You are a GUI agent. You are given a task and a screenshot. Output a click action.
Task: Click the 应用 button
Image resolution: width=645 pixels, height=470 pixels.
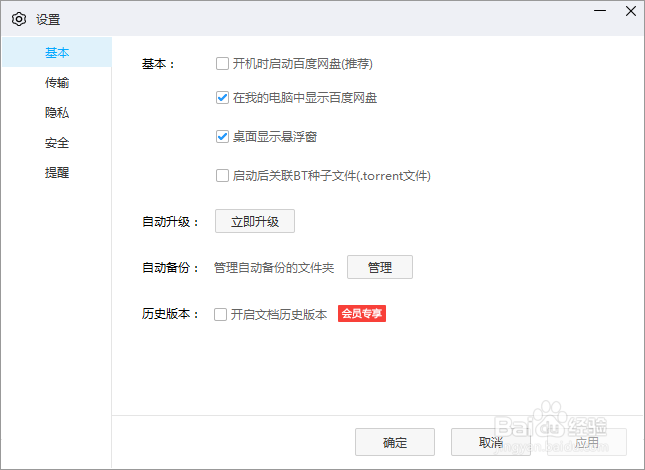[x=587, y=442]
